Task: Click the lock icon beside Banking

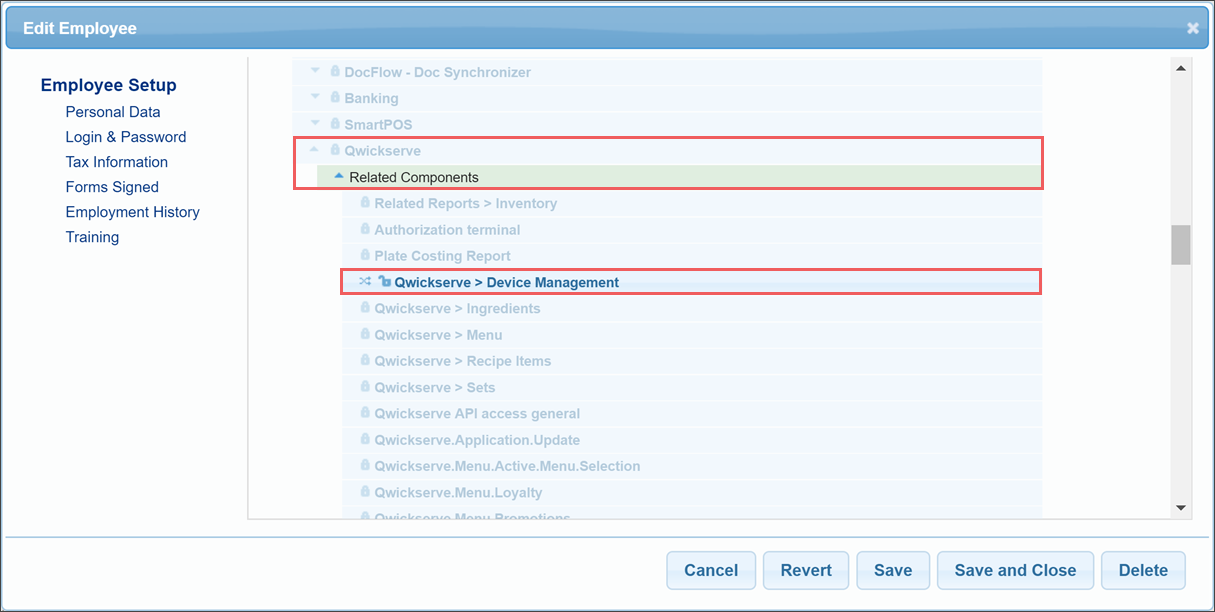Action: (335, 98)
